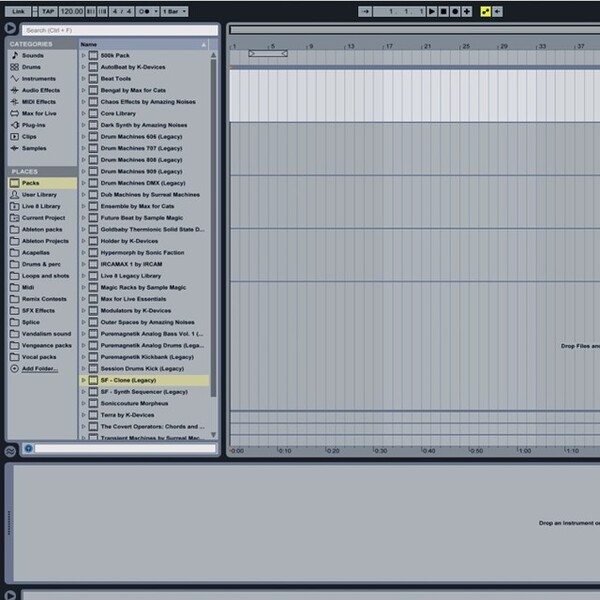
Task: Click the browser search field
Action: tap(120, 30)
